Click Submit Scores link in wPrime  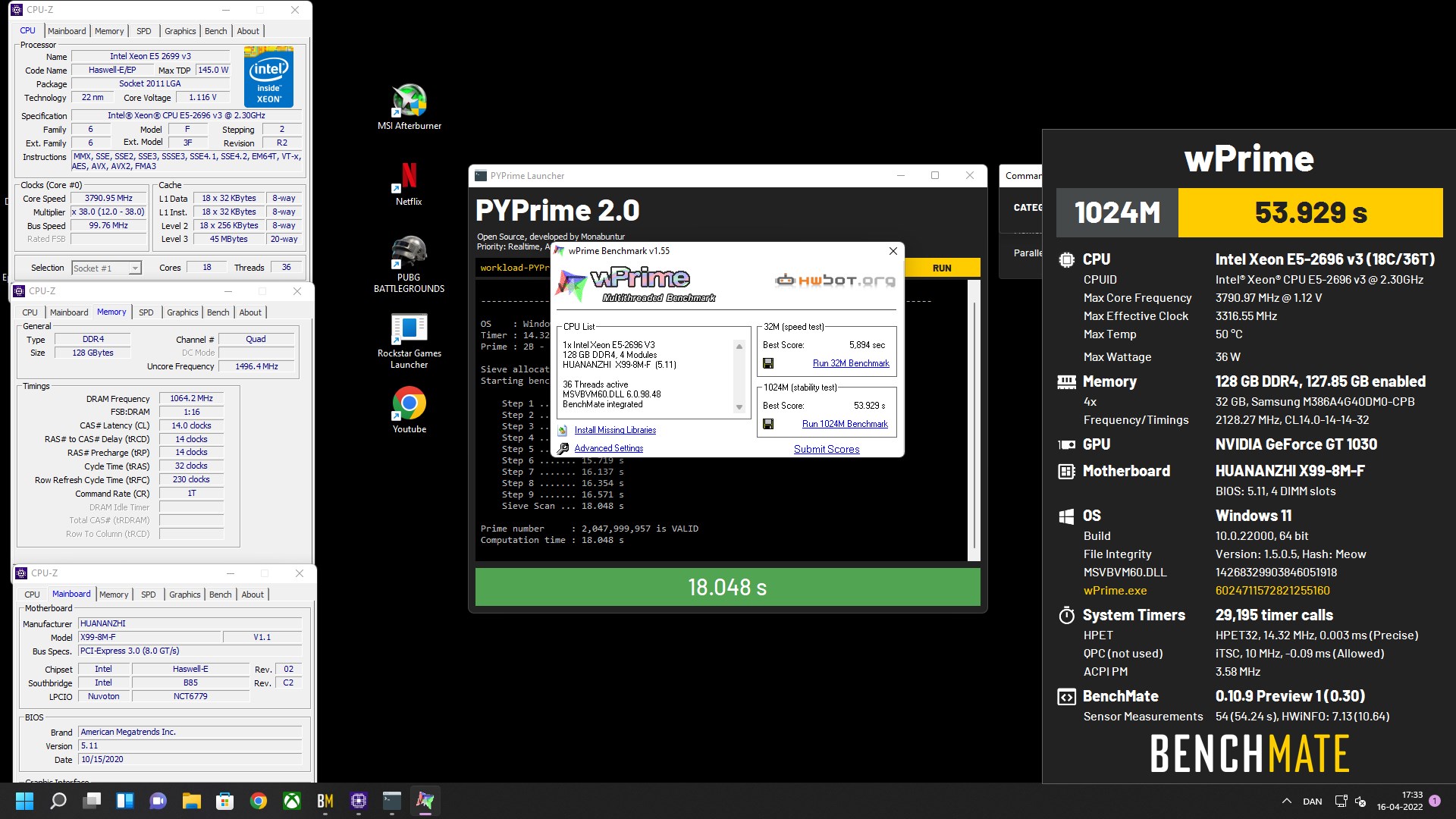click(827, 449)
